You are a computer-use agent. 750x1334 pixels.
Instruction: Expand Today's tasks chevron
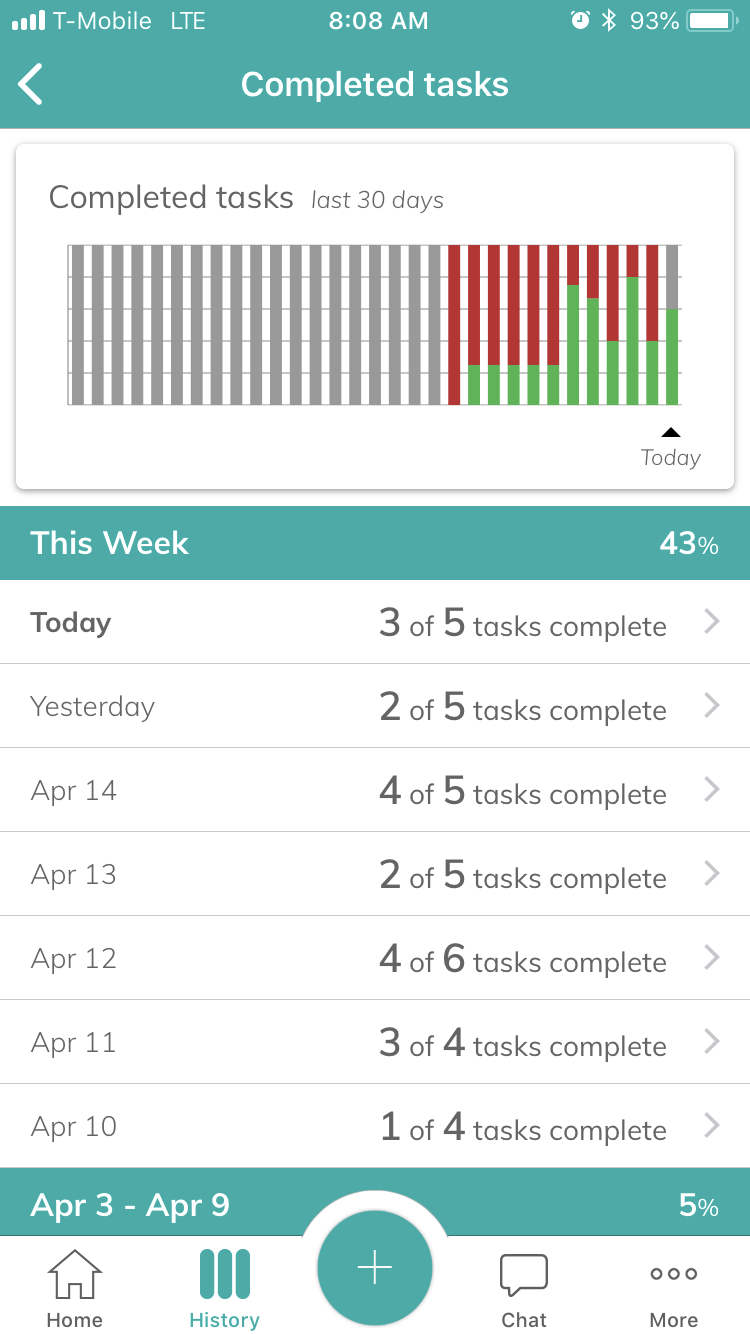click(712, 622)
